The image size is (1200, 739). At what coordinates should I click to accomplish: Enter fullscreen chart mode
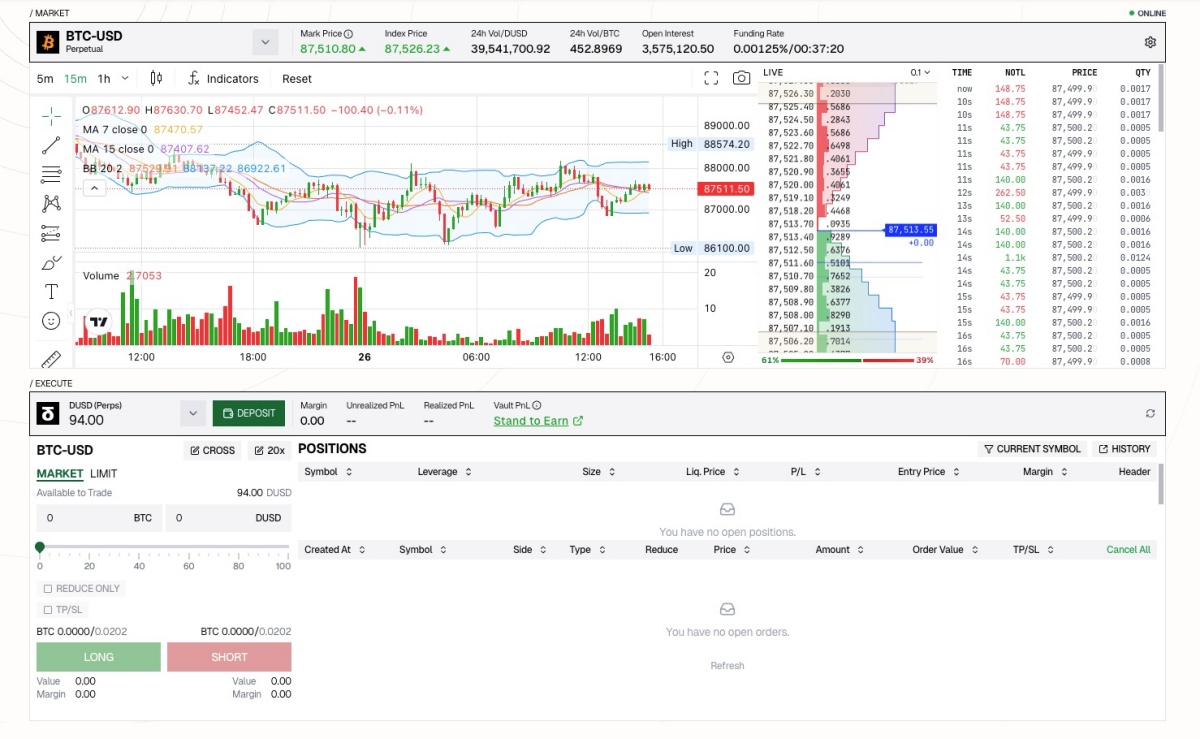pos(711,78)
